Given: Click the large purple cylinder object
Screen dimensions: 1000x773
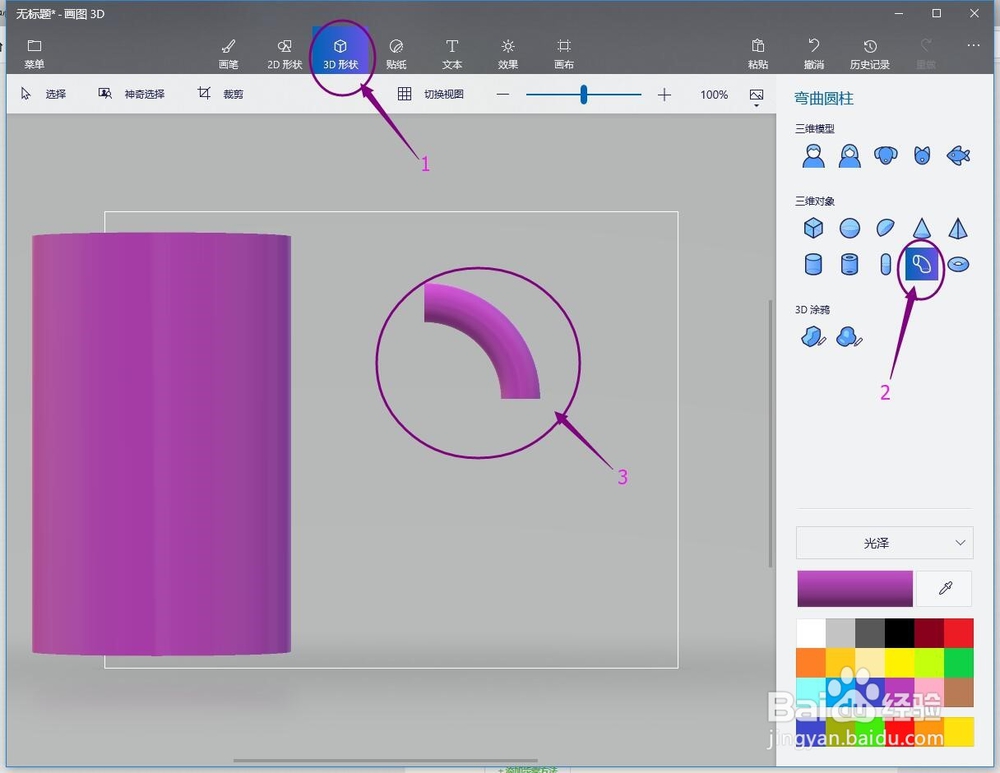Looking at the screenshot, I should [x=161, y=444].
